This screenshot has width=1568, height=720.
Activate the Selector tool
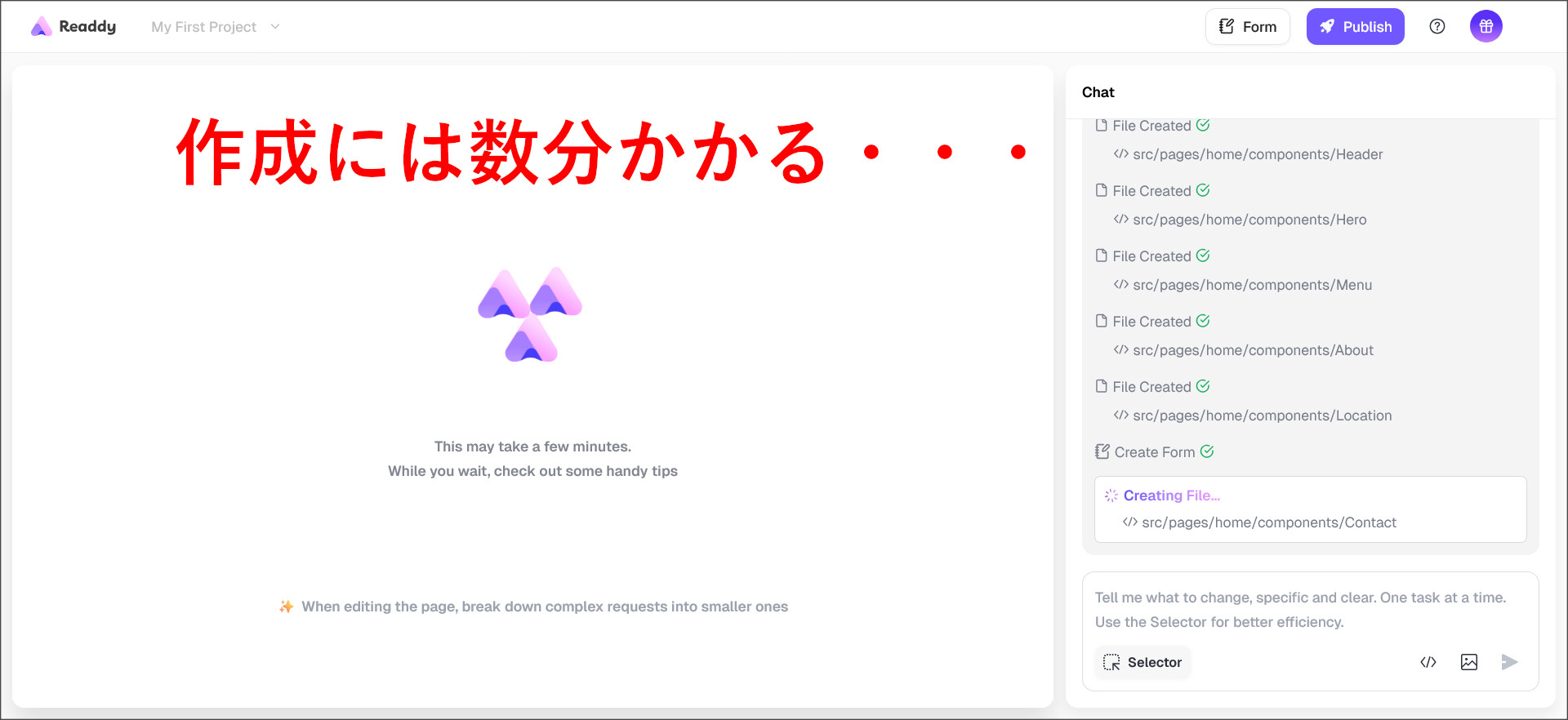pos(1143,662)
